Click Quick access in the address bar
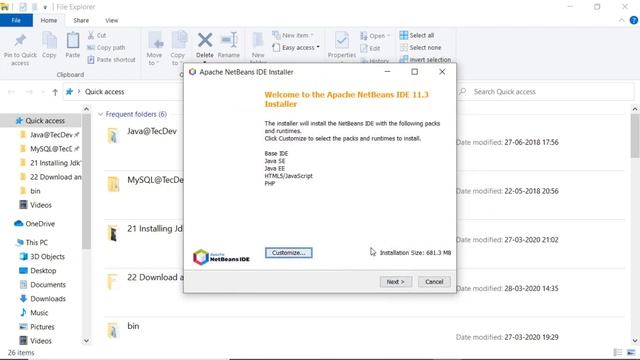640x360 pixels. (104, 92)
